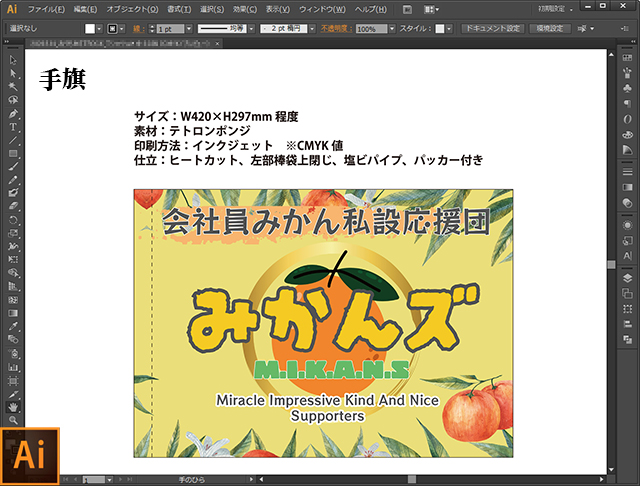Open the Pathfinder panel icon
The image size is (640, 486).
click(627, 339)
